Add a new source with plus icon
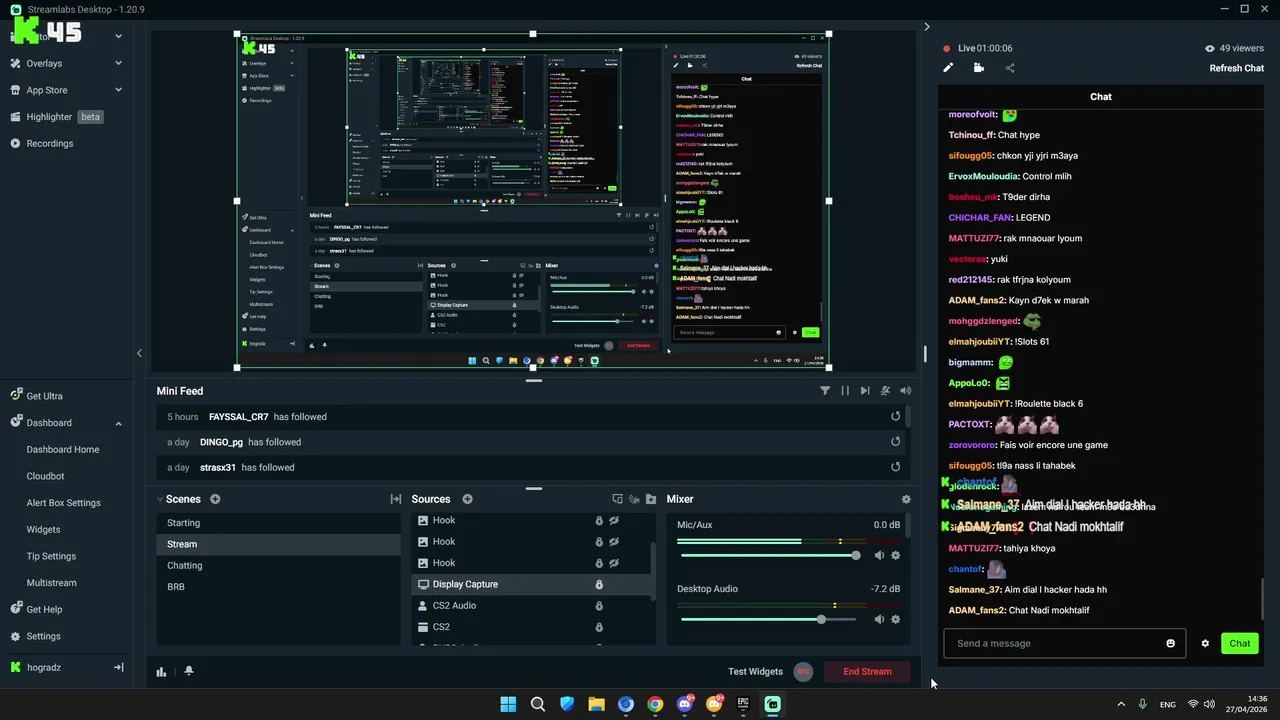This screenshot has width=1280, height=720. (467, 499)
